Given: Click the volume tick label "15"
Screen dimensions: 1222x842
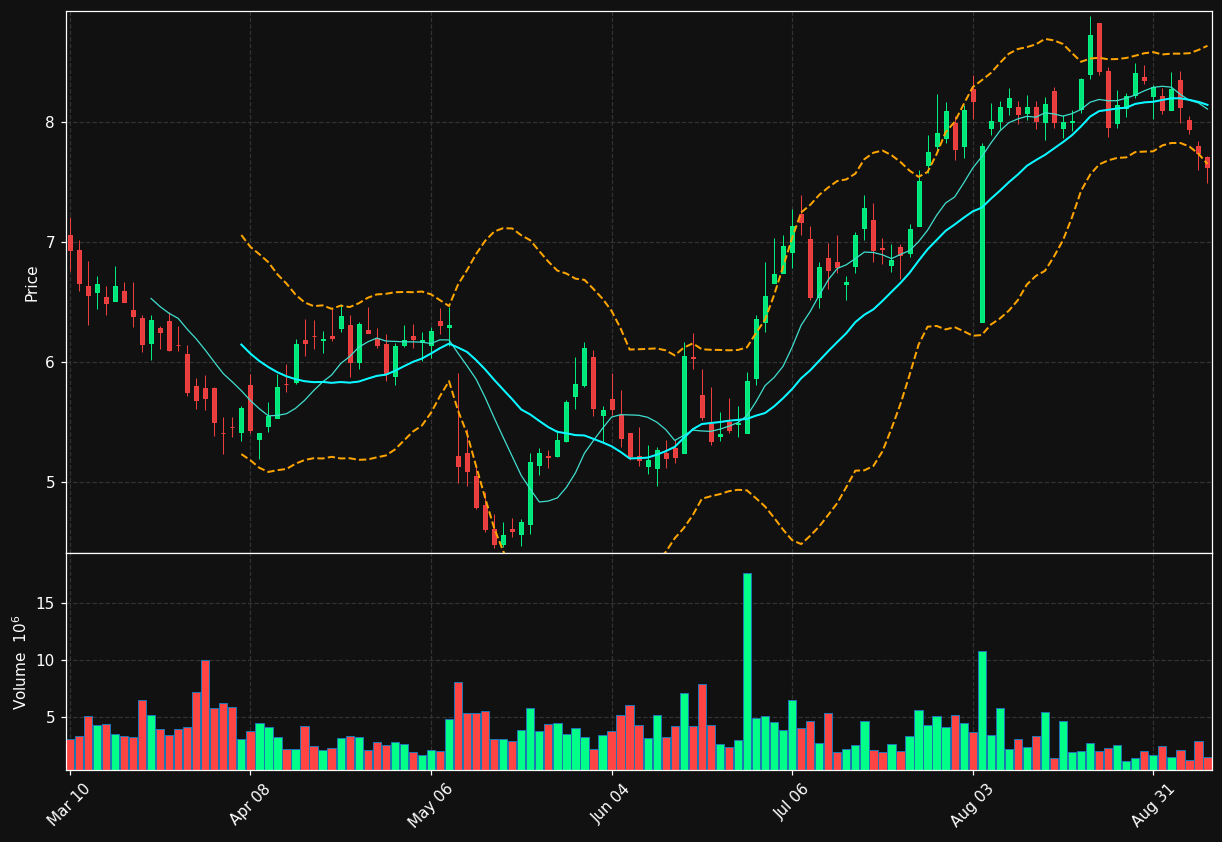Looking at the screenshot, I should 47,604.
